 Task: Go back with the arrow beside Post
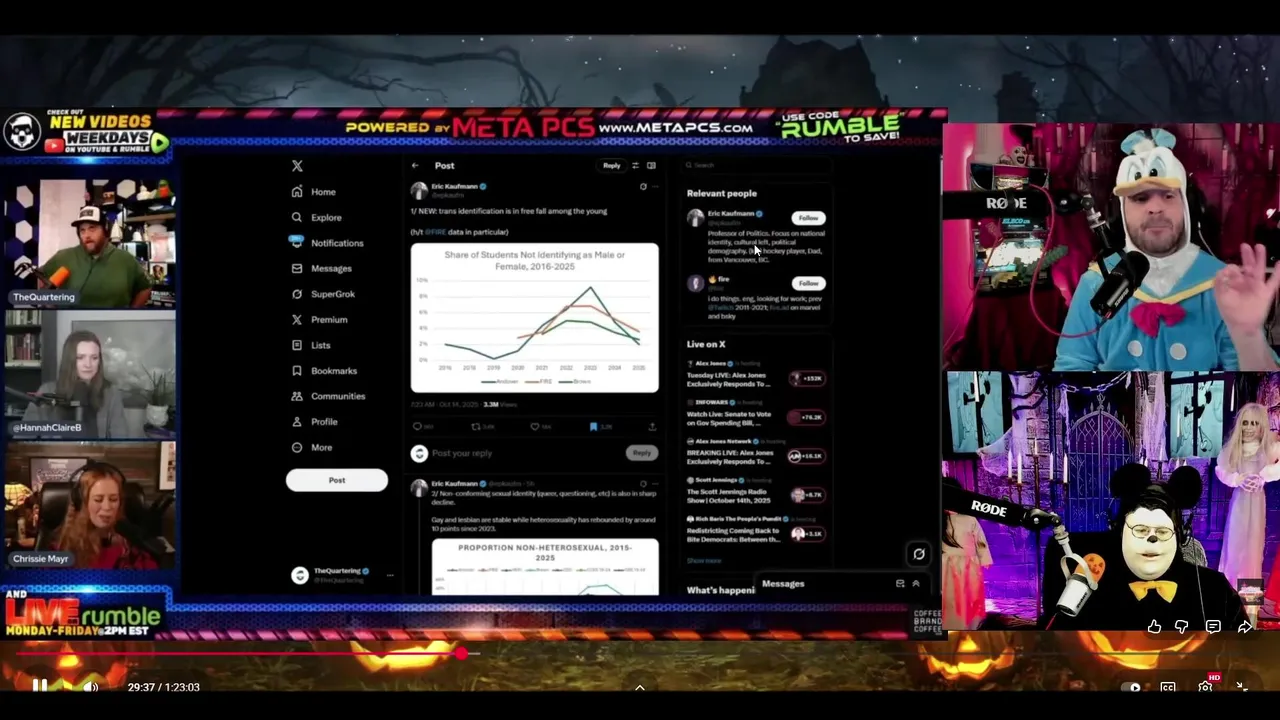coord(415,166)
